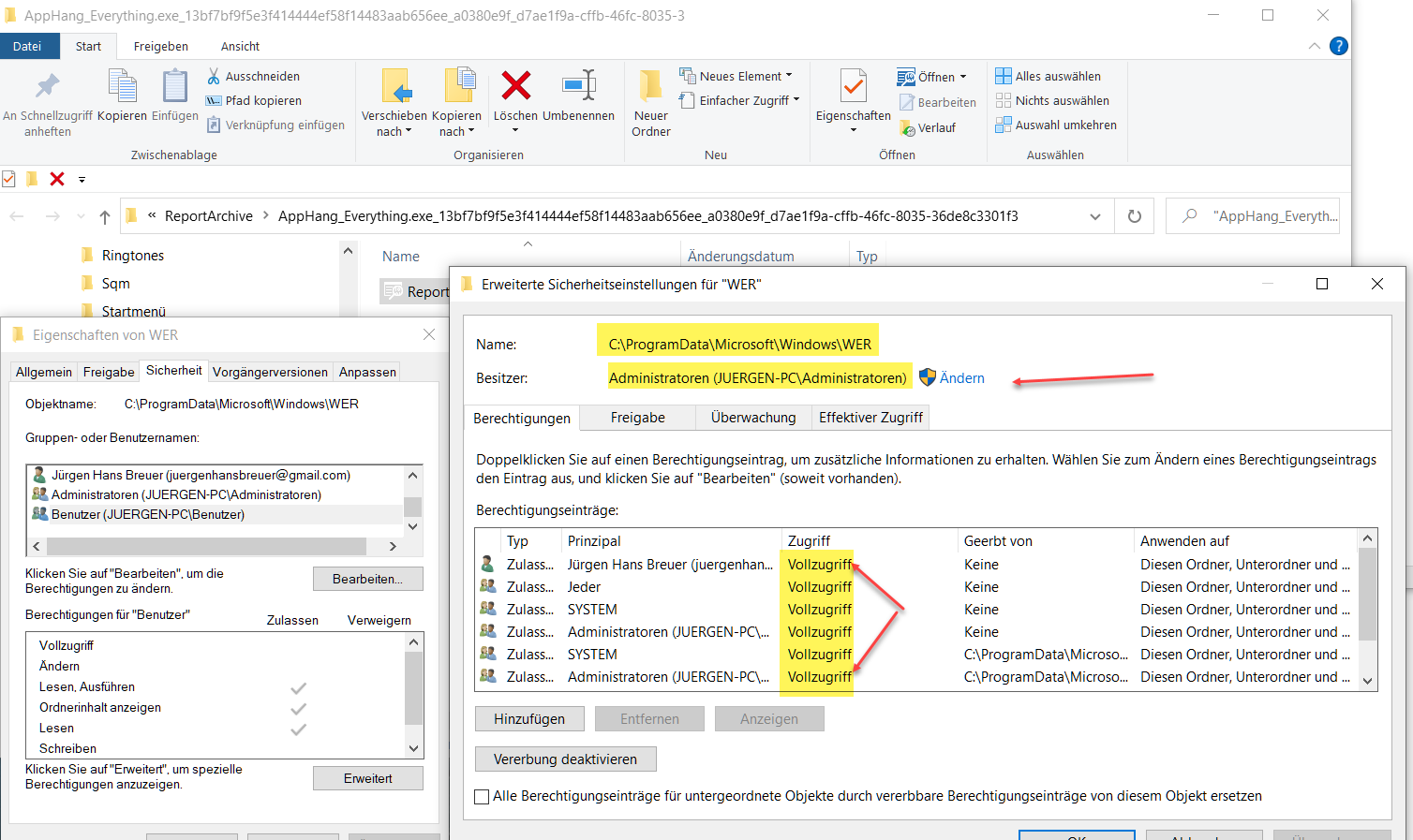Enable checkbox to replace child object permissions

483,797
